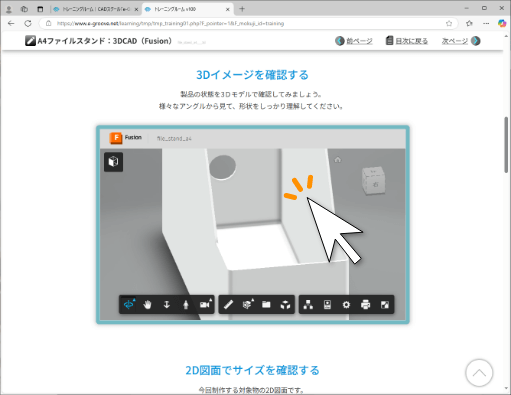Click the explode model icon
The width and height of the screenshot is (511, 395).
285,304
